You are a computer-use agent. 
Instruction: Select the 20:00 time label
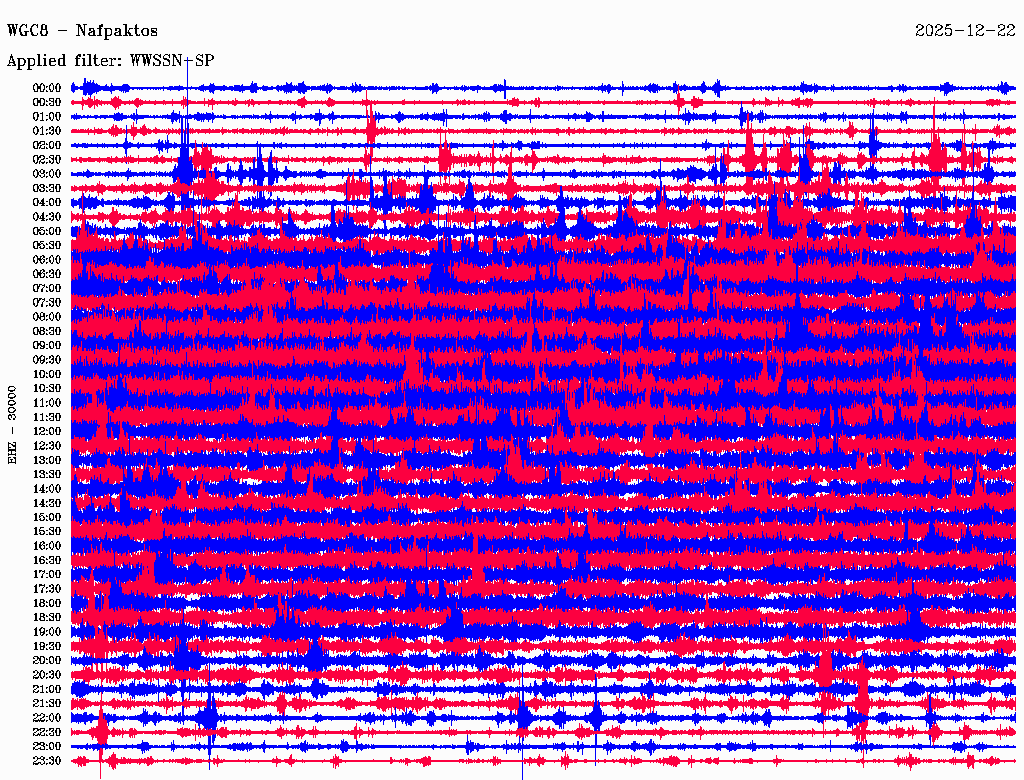pyautogui.click(x=47, y=660)
